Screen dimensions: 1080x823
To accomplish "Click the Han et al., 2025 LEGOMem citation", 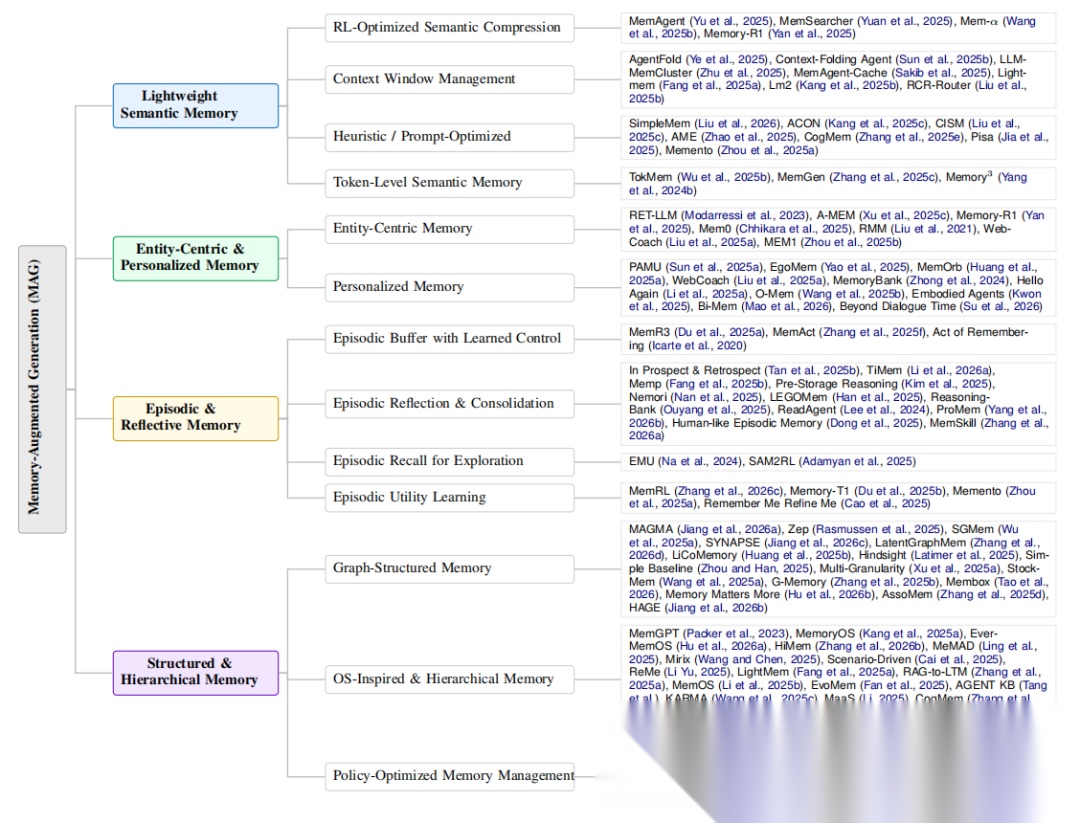I will coord(878,397).
